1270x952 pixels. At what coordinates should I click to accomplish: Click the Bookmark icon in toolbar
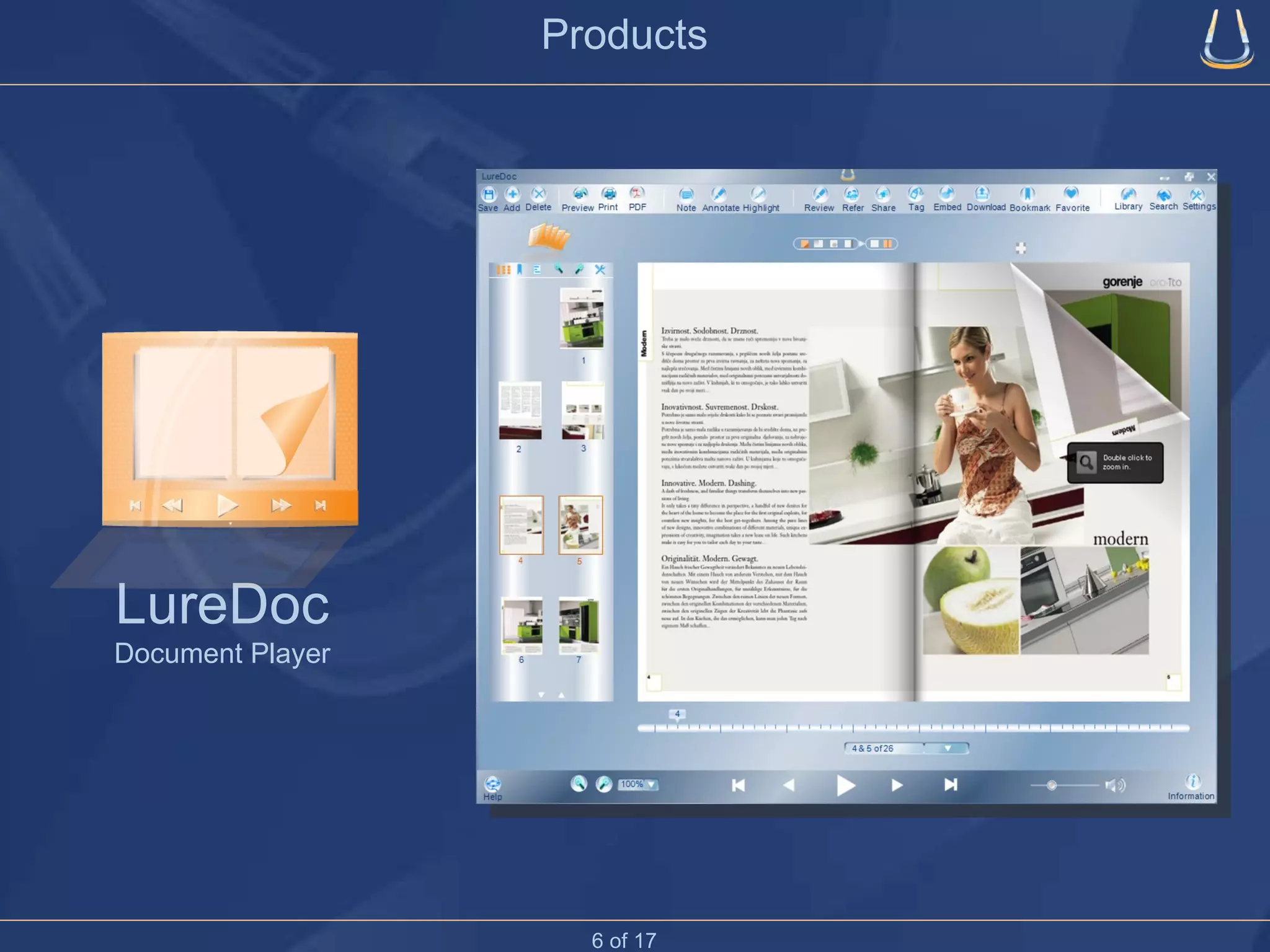point(1028,194)
